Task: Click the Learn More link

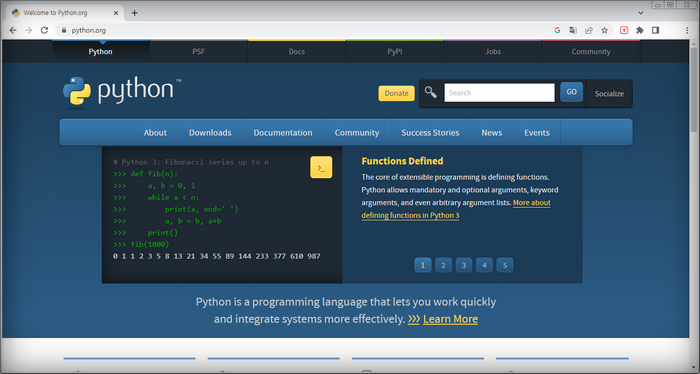Action: coord(450,319)
